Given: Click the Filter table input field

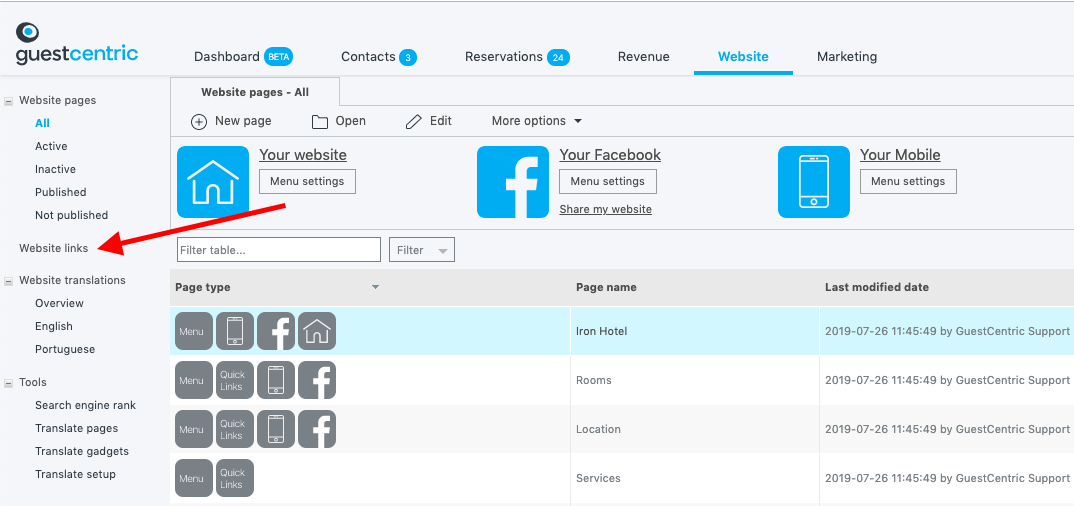Looking at the screenshot, I should 279,250.
